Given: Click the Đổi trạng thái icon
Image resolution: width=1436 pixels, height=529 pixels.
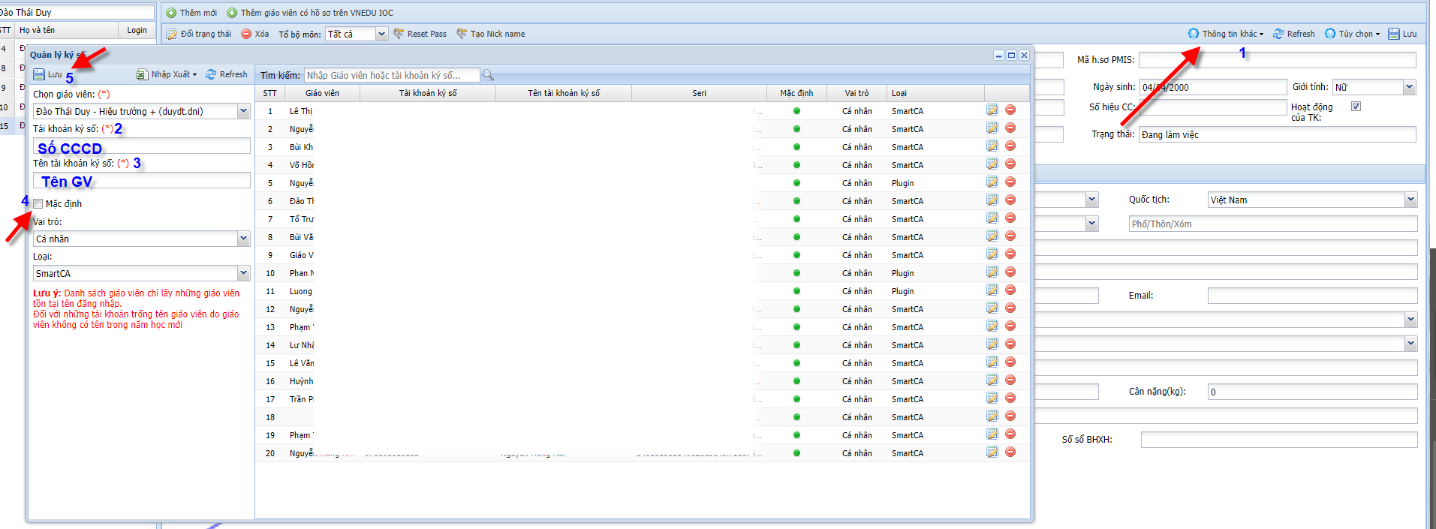Looking at the screenshot, I should [172, 34].
